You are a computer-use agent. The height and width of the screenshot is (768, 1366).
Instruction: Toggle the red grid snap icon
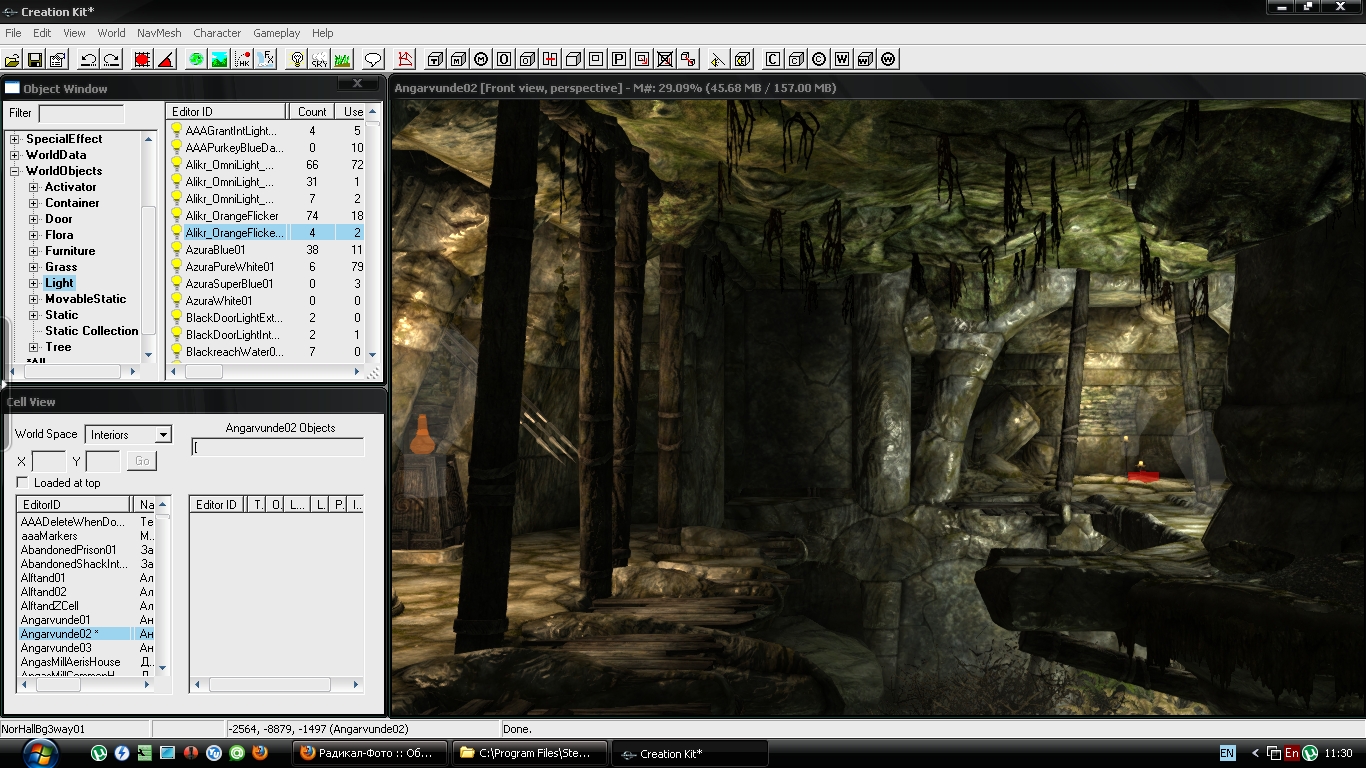point(142,59)
